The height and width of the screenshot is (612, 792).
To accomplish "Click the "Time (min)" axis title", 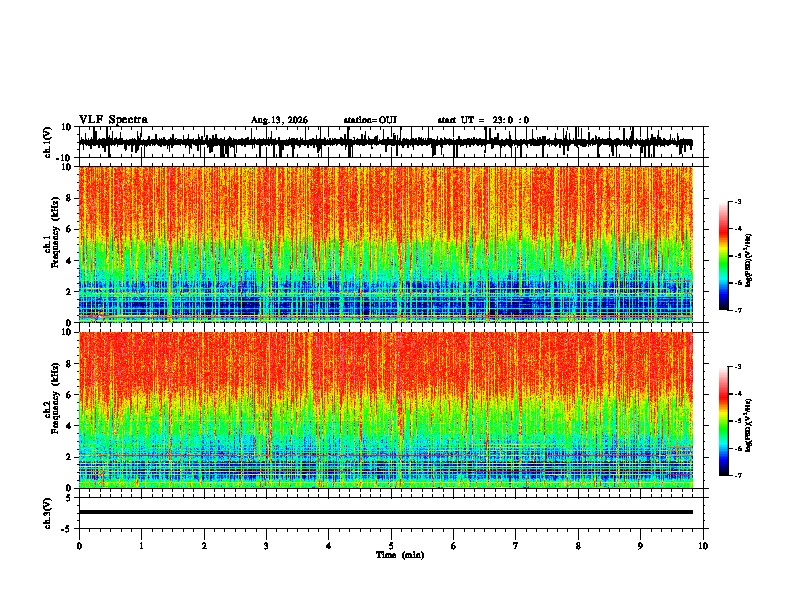I will [x=400, y=555].
